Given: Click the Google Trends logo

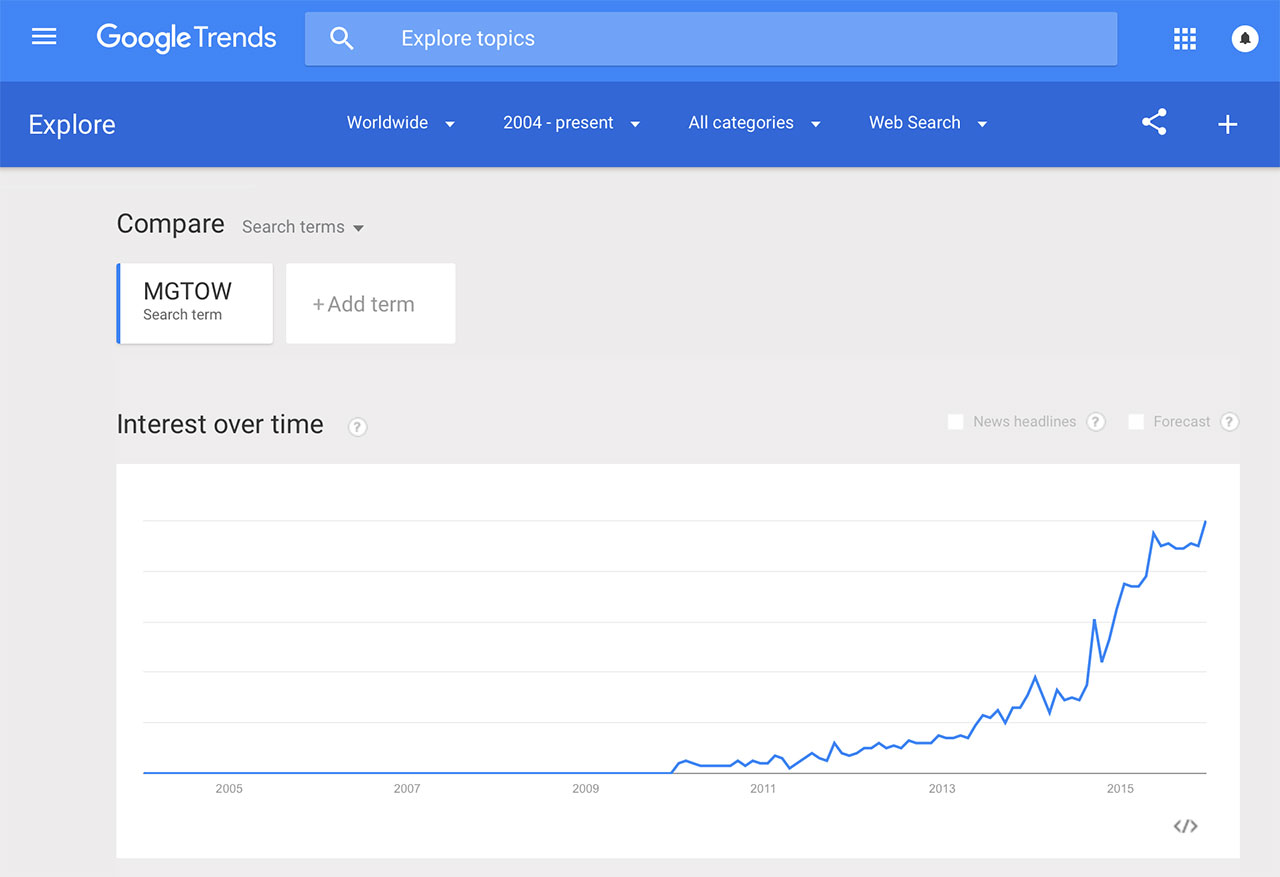Looking at the screenshot, I should coord(186,38).
